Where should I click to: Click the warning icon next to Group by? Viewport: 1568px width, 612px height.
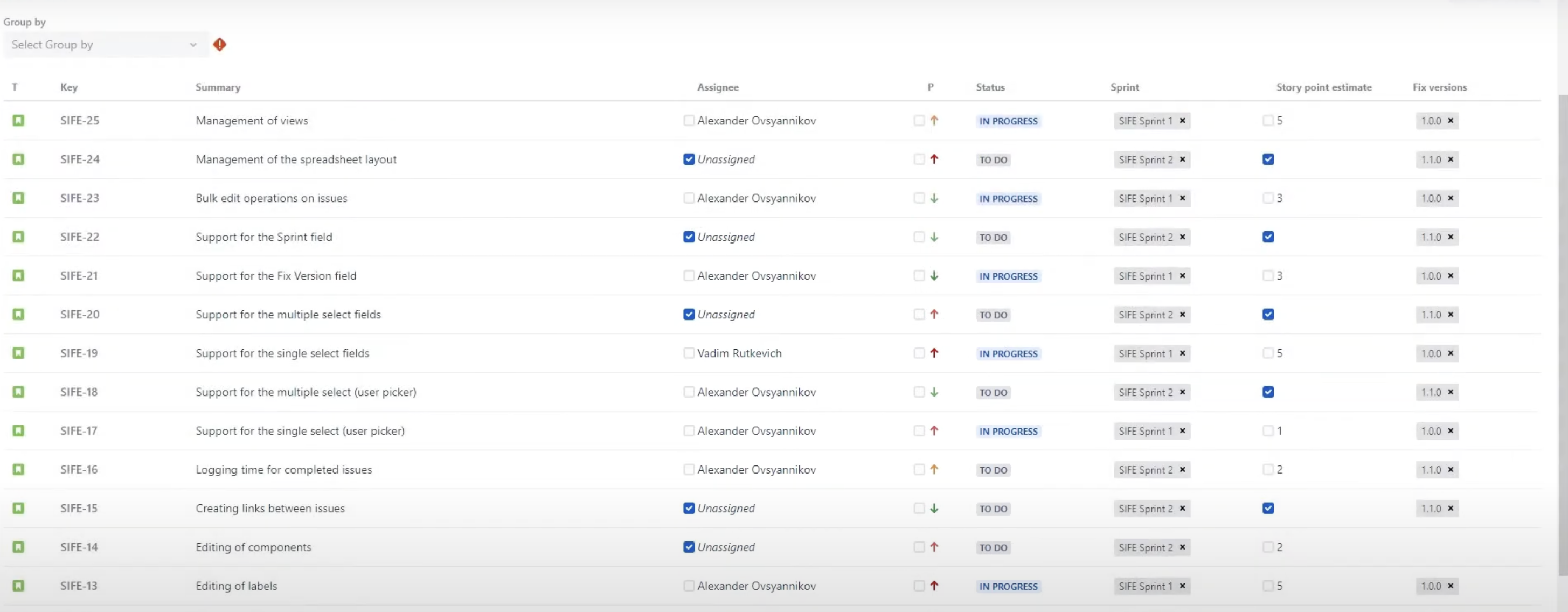click(x=220, y=44)
